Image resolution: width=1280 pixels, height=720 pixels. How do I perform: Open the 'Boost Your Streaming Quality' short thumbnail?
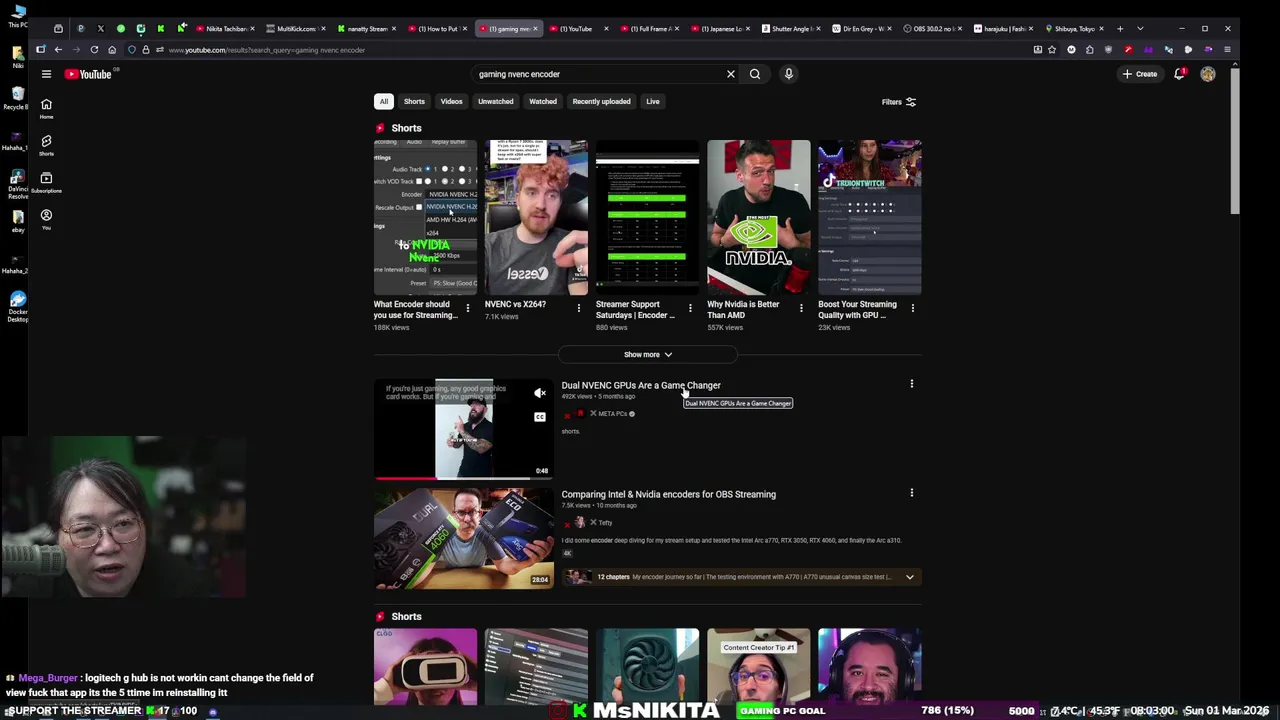[x=869, y=217]
